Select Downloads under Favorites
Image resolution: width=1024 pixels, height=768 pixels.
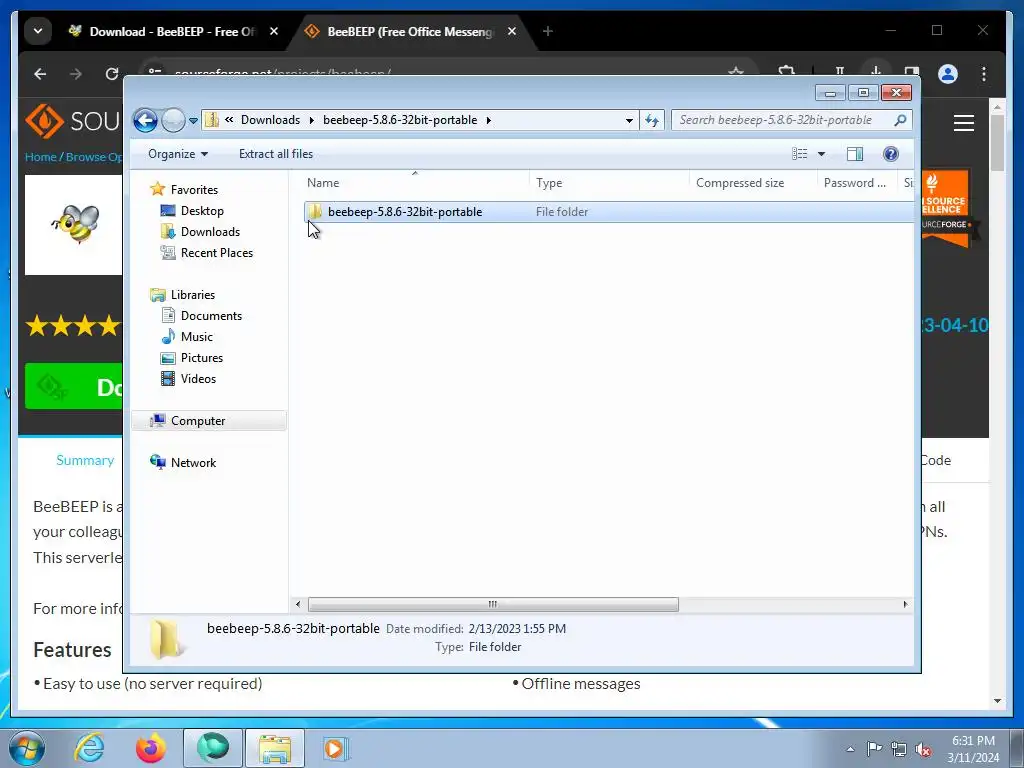tap(210, 232)
